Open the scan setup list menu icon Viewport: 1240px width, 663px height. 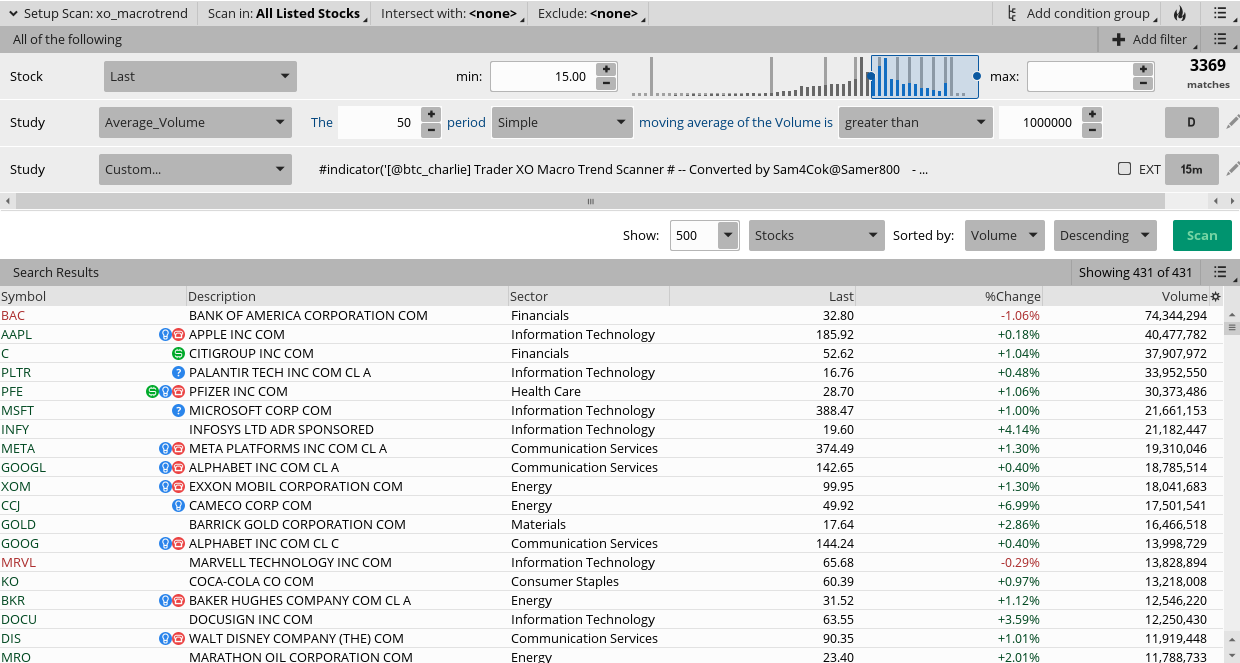pyautogui.click(x=1219, y=13)
